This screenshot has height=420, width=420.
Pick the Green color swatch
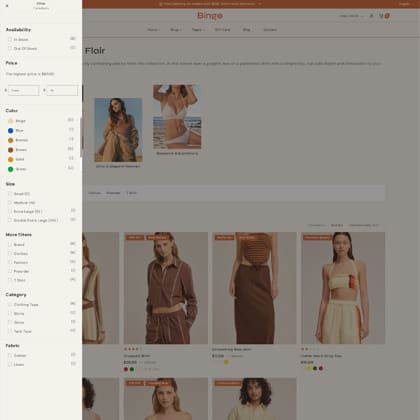point(10,169)
